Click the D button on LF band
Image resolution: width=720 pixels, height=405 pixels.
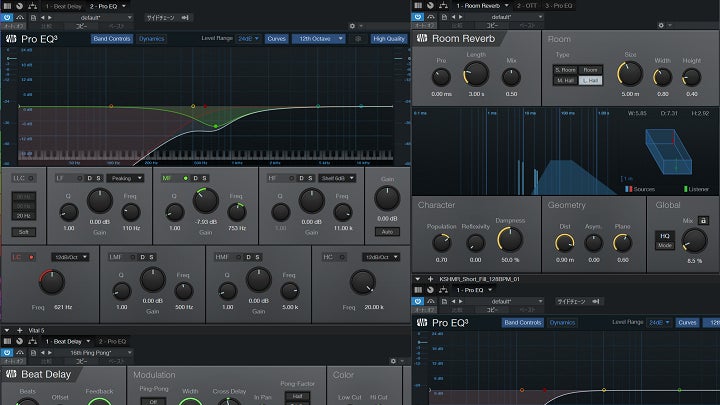tap(88, 178)
